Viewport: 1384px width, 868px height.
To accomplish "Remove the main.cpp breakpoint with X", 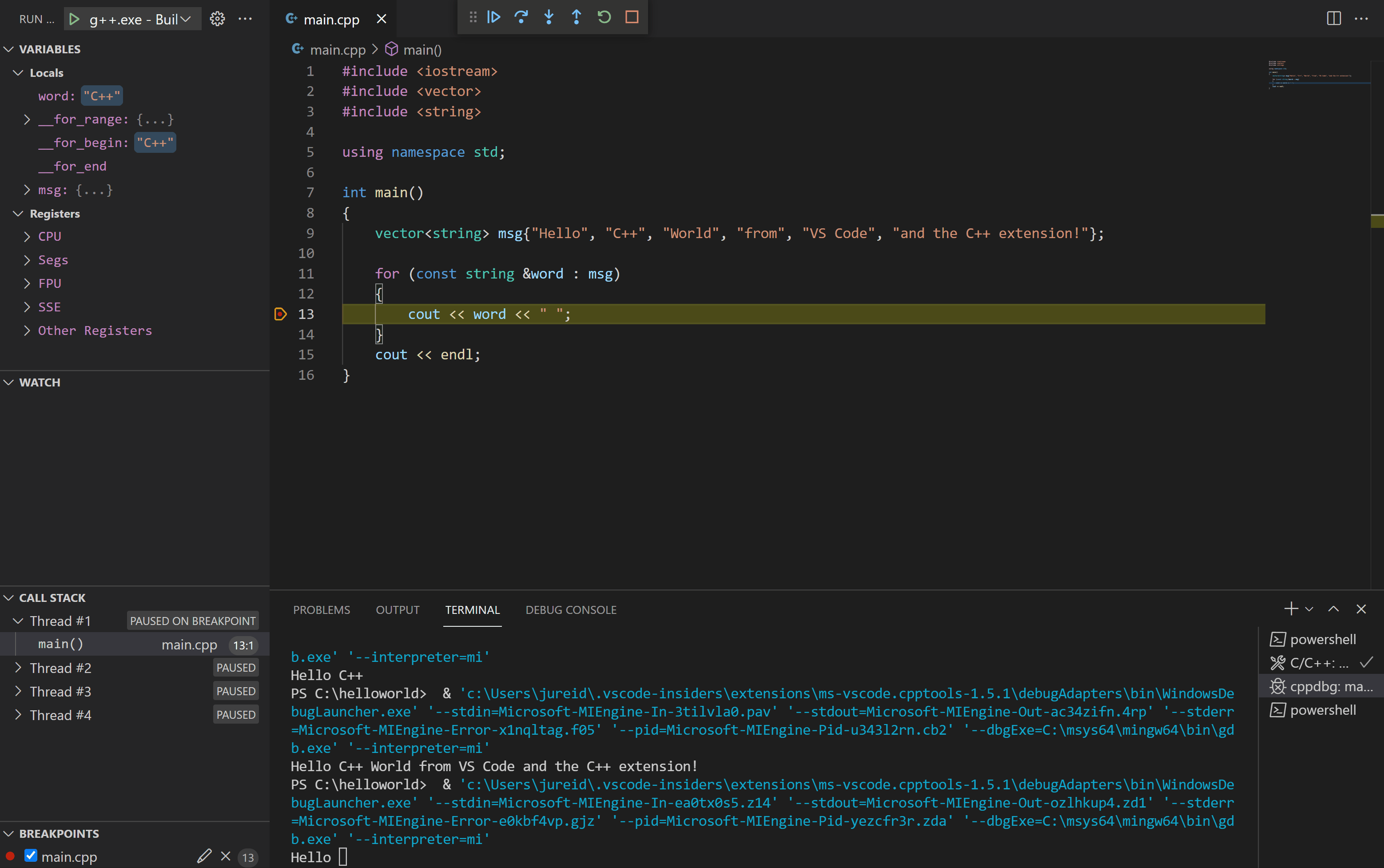I will click(226, 856).
